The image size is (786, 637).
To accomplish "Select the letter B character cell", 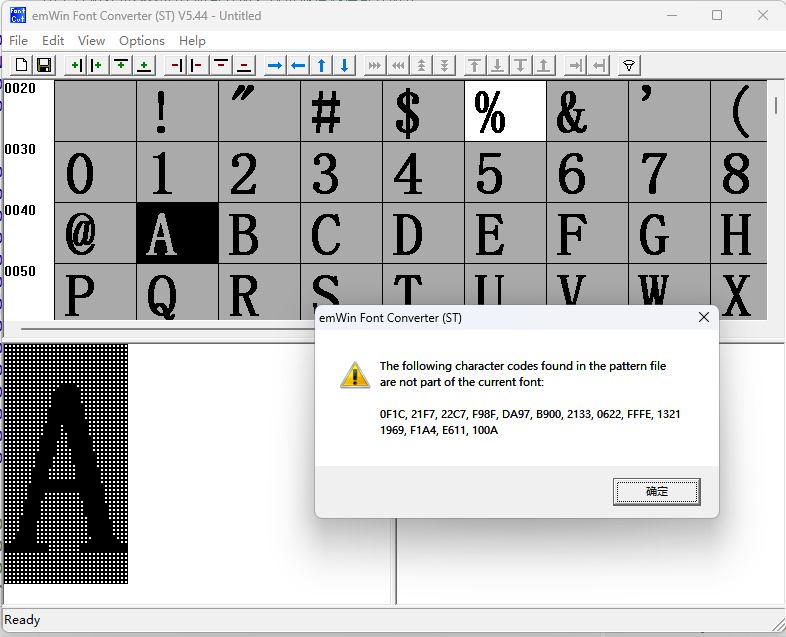I will coord(259,234).
